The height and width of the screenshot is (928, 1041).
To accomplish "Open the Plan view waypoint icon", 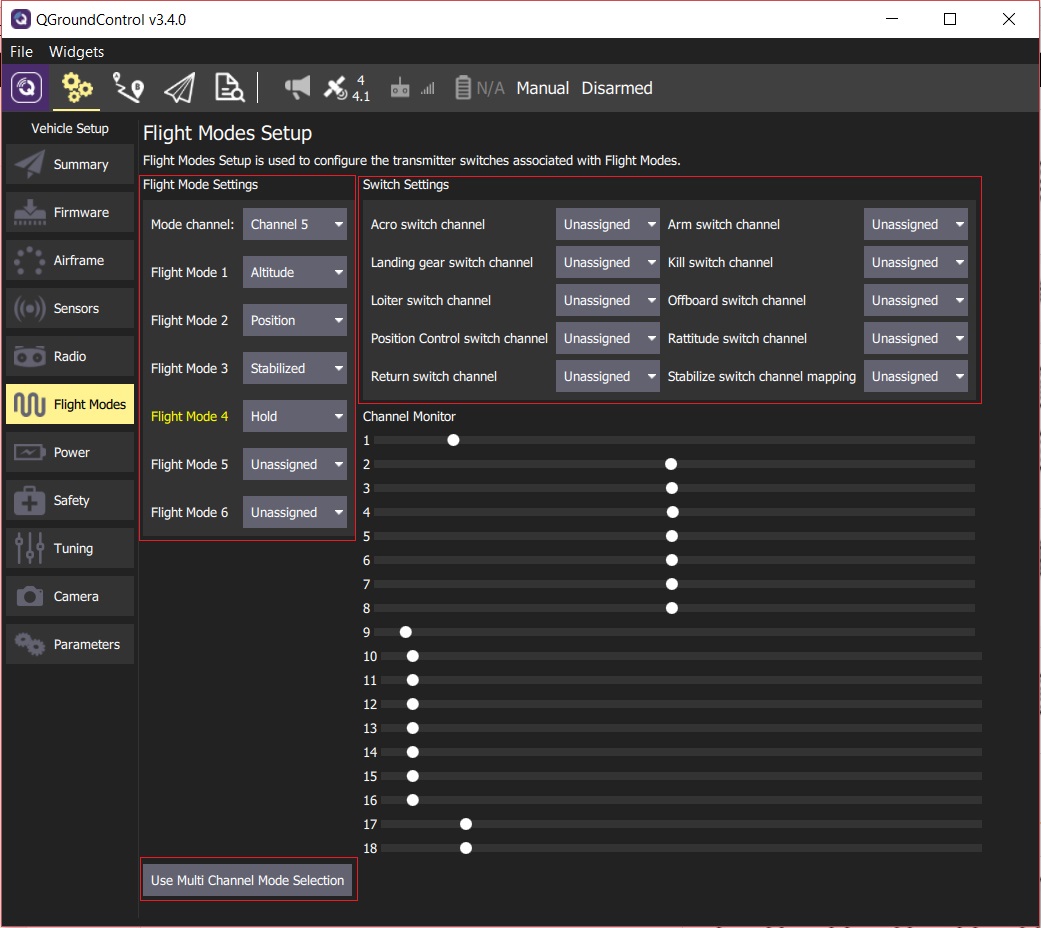I will pos(128,87).
